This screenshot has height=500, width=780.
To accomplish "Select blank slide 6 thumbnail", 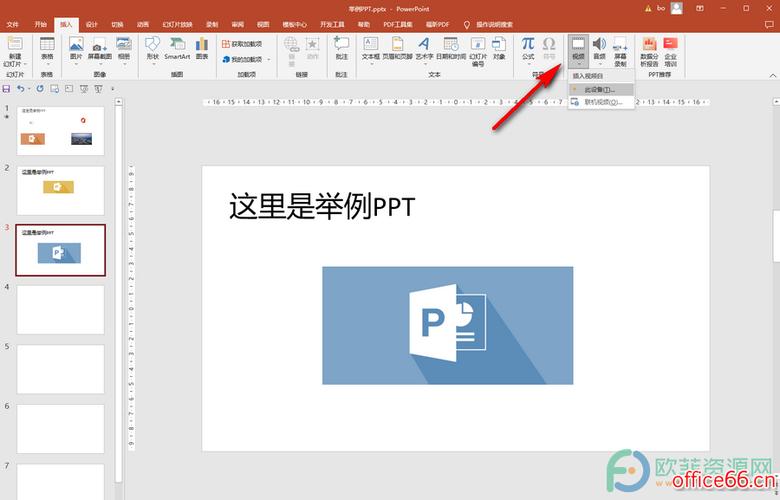I will click(61, 429).
